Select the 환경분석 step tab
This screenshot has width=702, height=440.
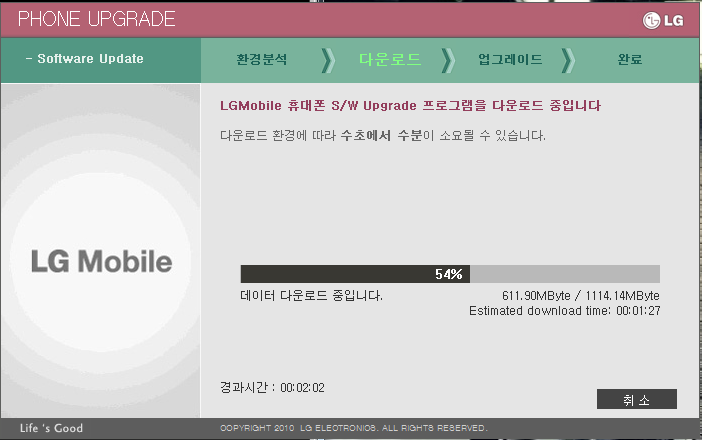coord(262,59)
